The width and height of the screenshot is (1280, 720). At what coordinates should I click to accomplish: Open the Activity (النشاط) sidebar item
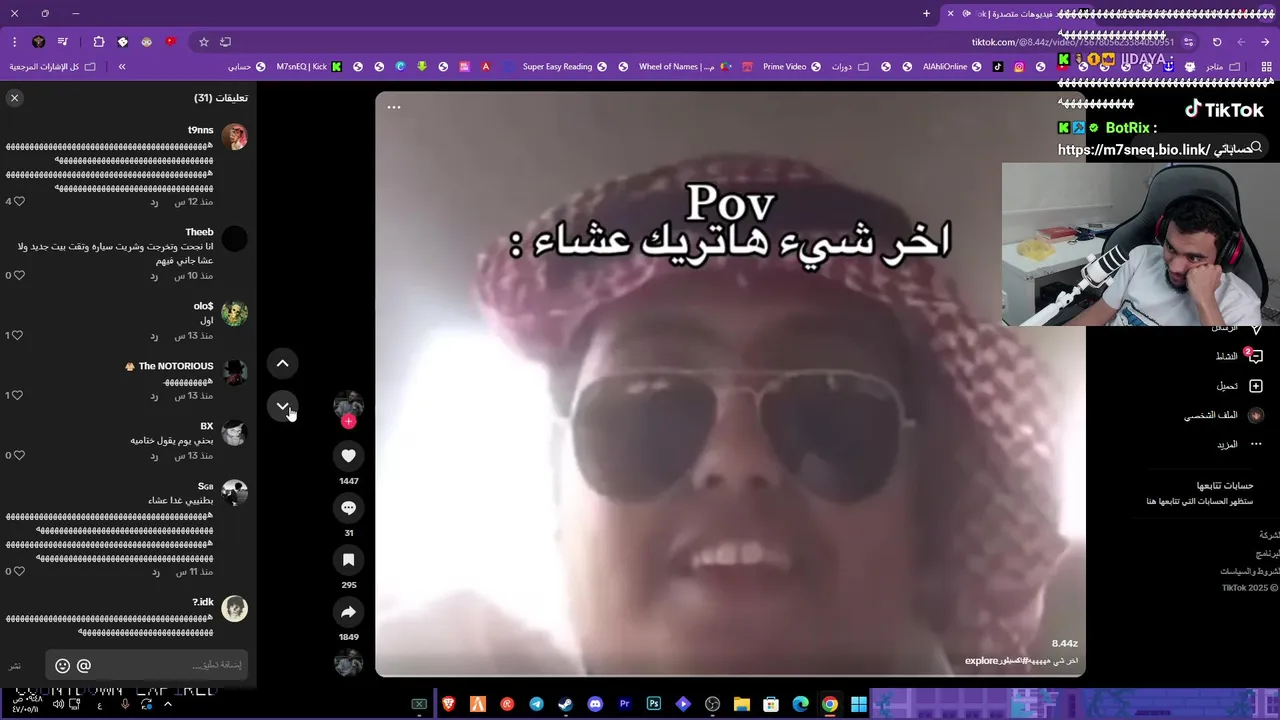coord(1240,356)
